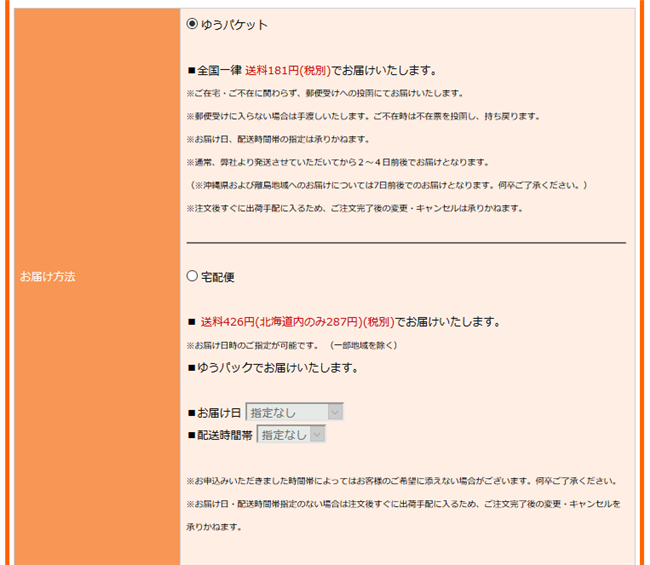Open the 配送時間帯 dropdown

tap(291, 434)
